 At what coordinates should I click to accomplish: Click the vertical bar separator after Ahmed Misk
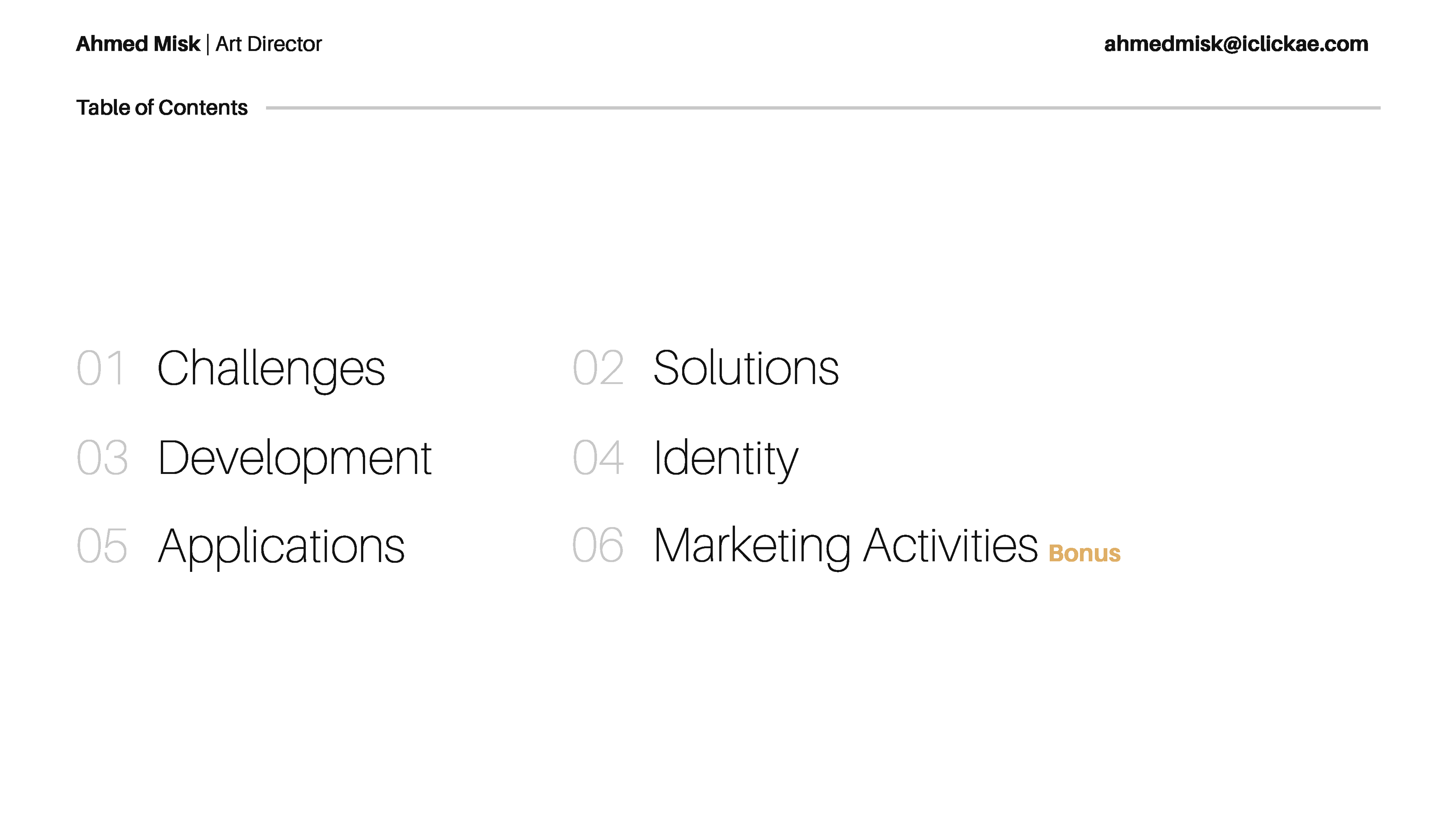point(208,45)
